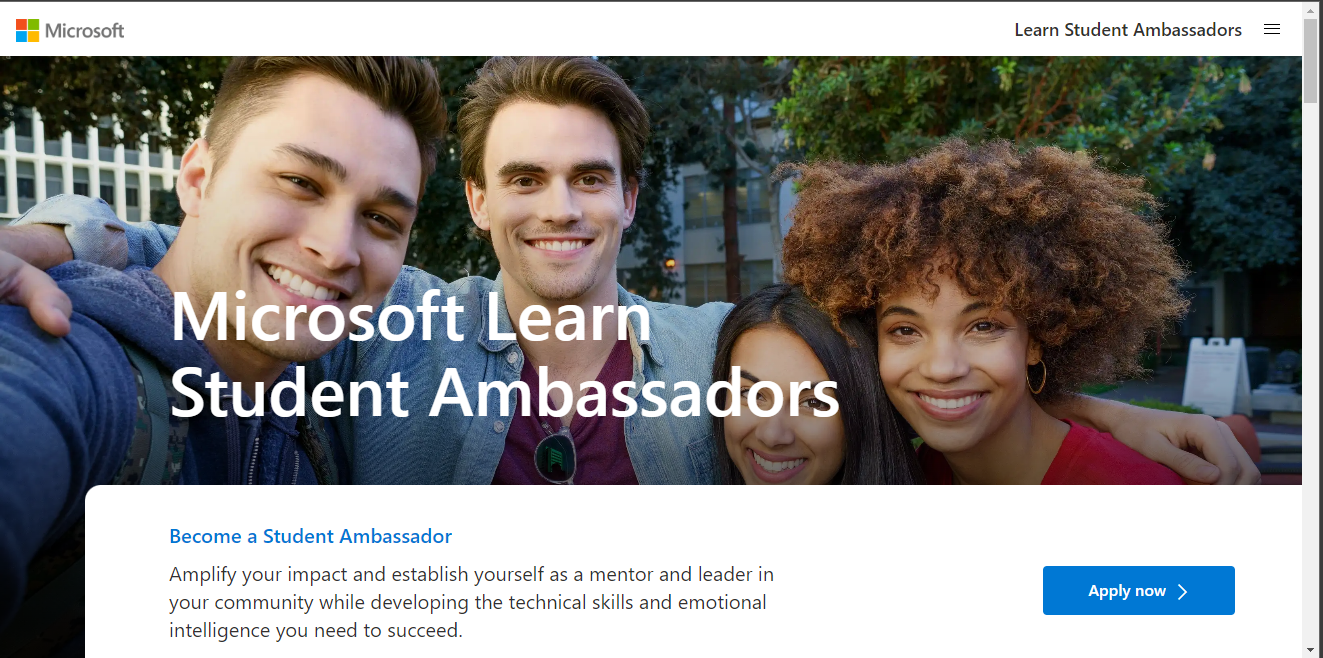The width and height of the screenshot is (1323, 658).
Task: Click the scrollbar down arrow
Action: coord(1312,649)
